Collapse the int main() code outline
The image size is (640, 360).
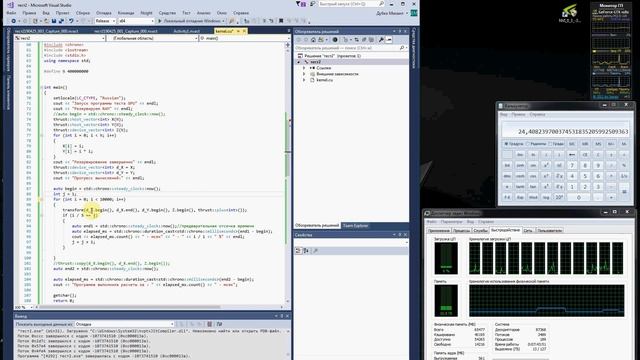41,87
